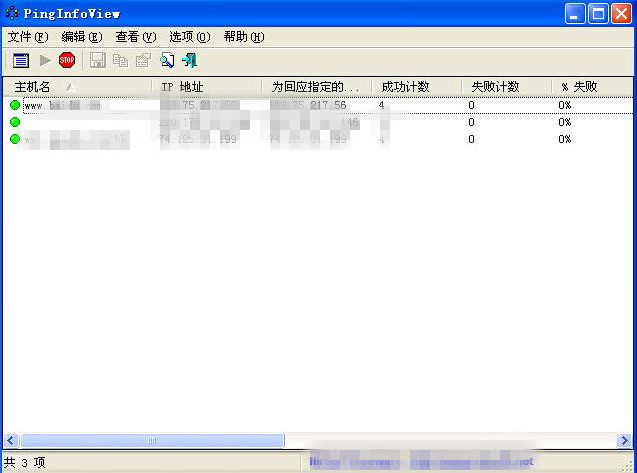Open the ping options window icon

21,61
